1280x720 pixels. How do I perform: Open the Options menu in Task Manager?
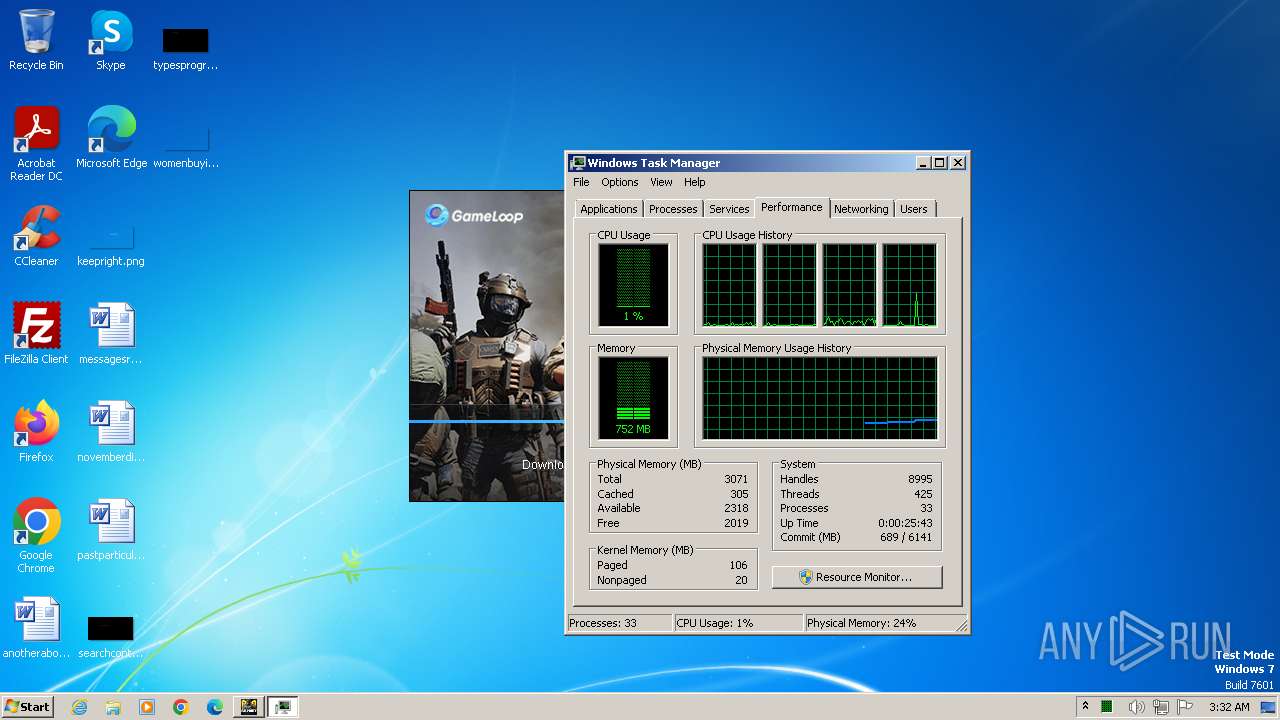[620, 183]
